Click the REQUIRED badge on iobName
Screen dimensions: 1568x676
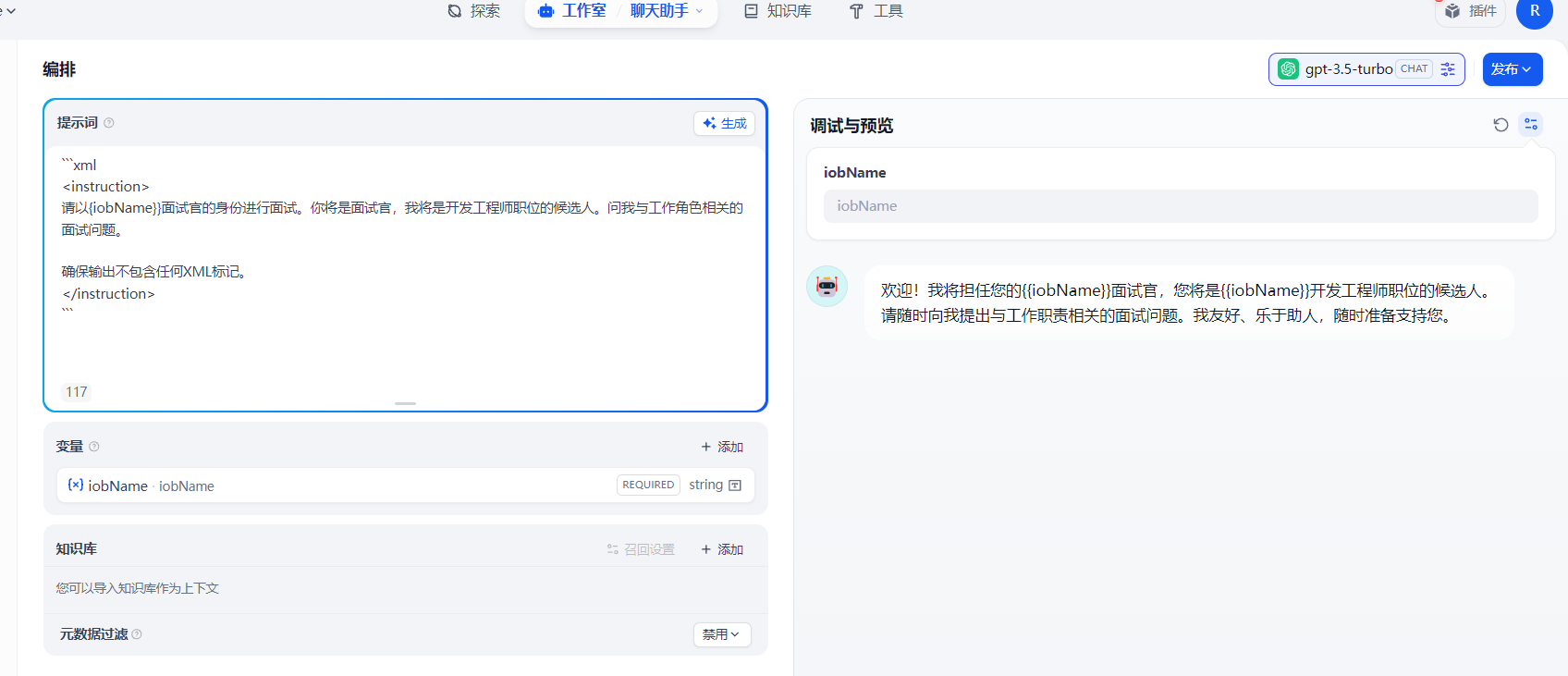pyautogui.click(x=648, y=485)
